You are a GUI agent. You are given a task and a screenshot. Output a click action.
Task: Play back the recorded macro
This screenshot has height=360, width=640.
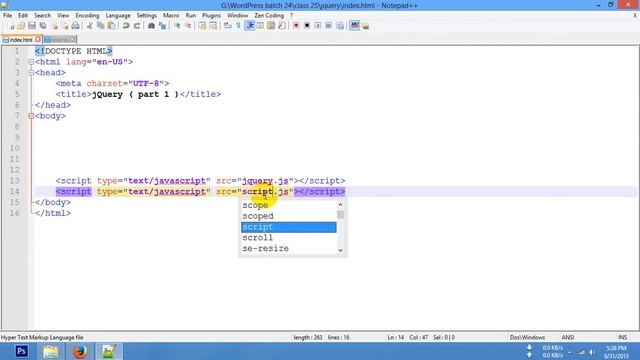pos(318,26)
